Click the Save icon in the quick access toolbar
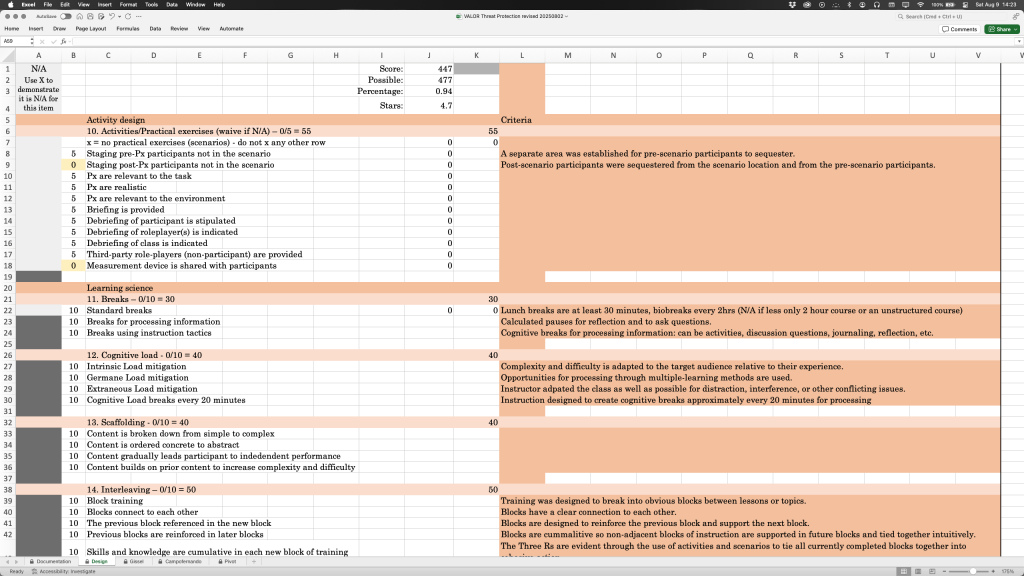This screenshot has width=1024, height=576. 90,16
